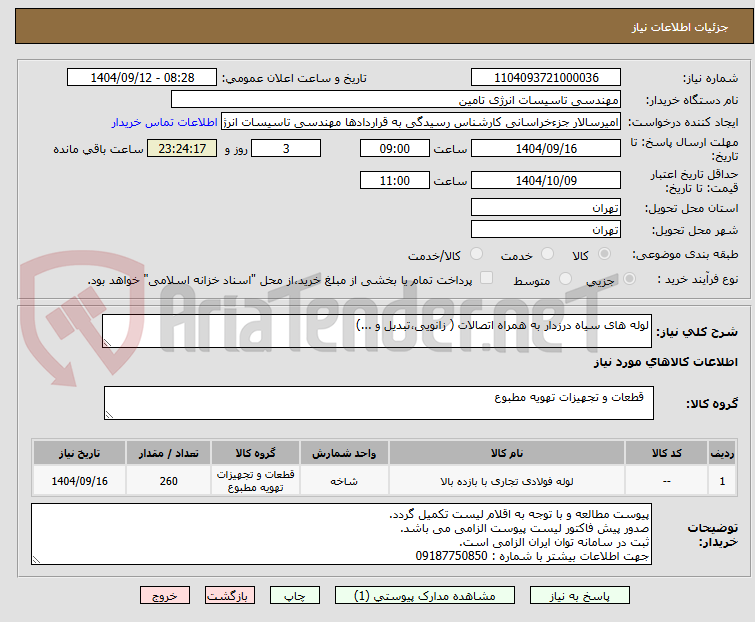
Task: Click the قطعات و تجهیزات تهویه مطبوع table cell
Action: point(255,481)
